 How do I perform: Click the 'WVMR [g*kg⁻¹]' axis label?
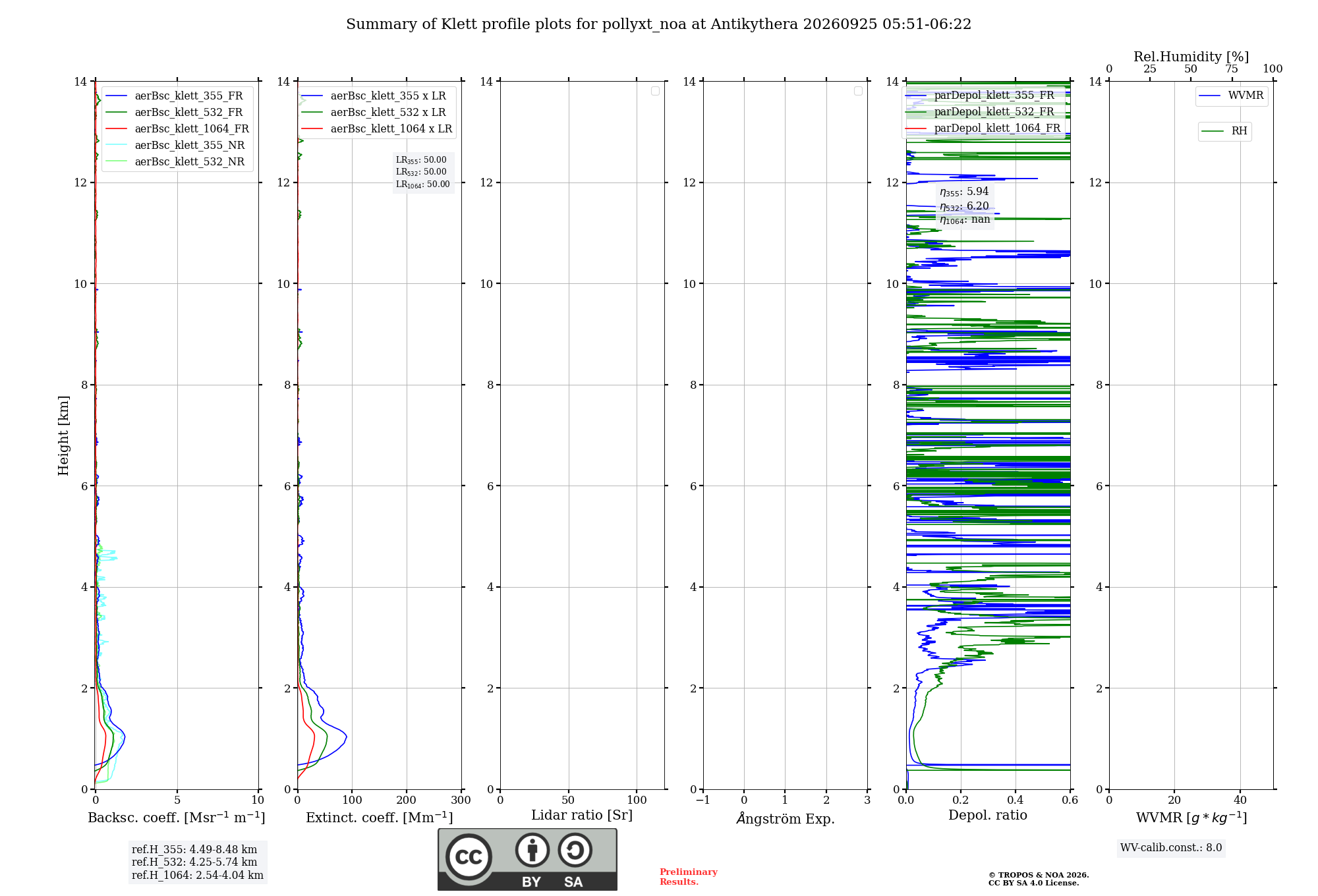click(1191, 818)
